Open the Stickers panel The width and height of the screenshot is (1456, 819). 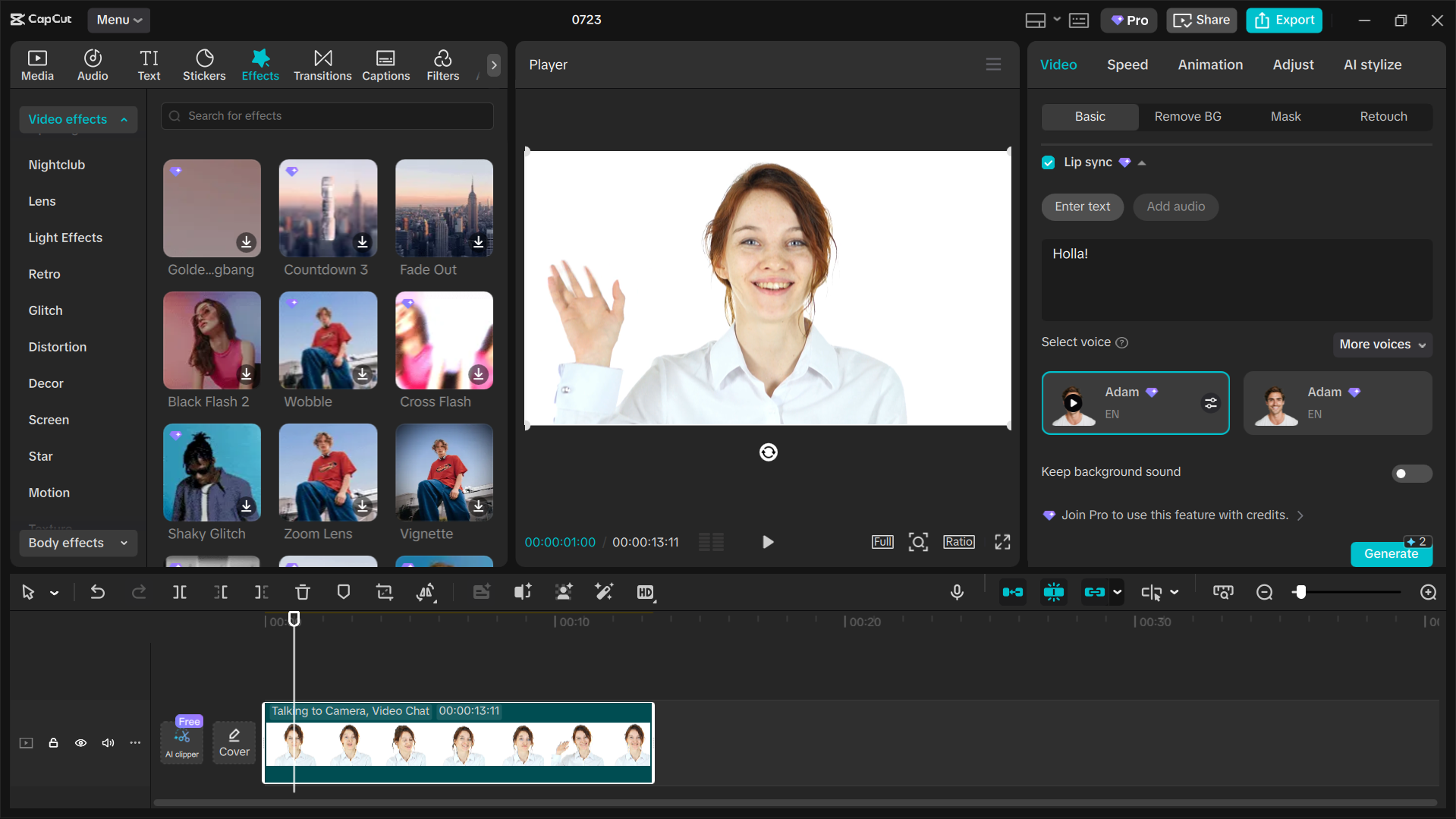203,65
